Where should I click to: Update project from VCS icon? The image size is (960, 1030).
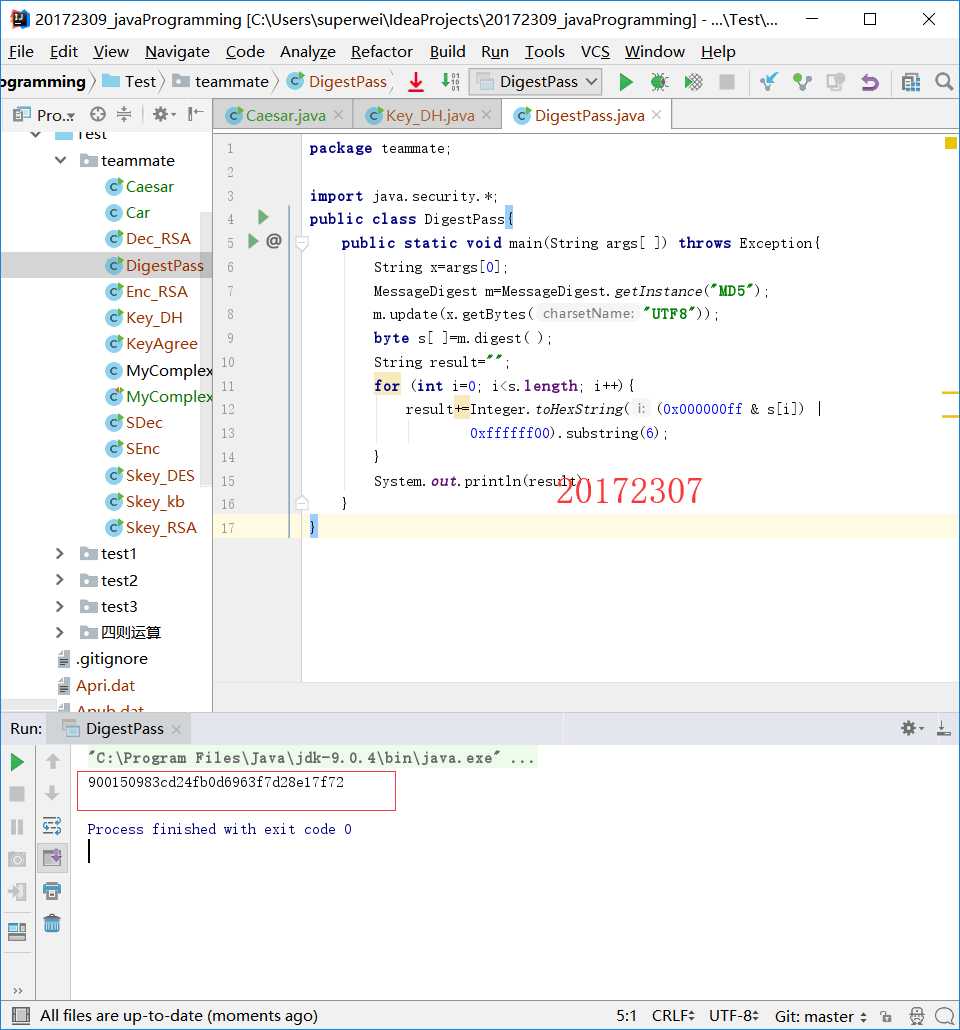pos(768,82)
